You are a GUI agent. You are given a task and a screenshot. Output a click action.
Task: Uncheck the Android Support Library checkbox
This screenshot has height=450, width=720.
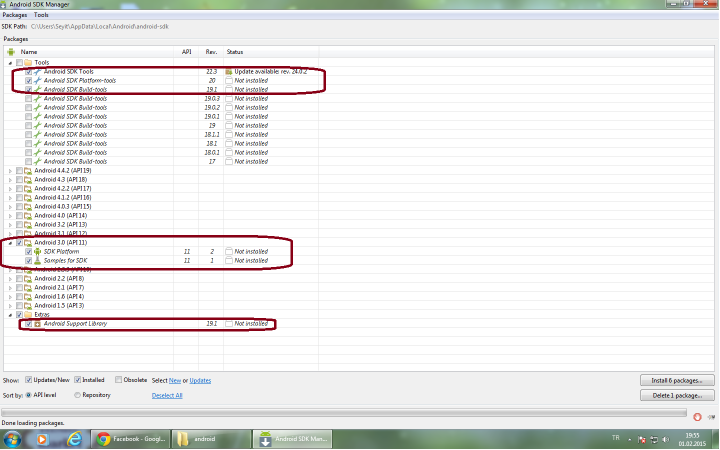point(28,324)
